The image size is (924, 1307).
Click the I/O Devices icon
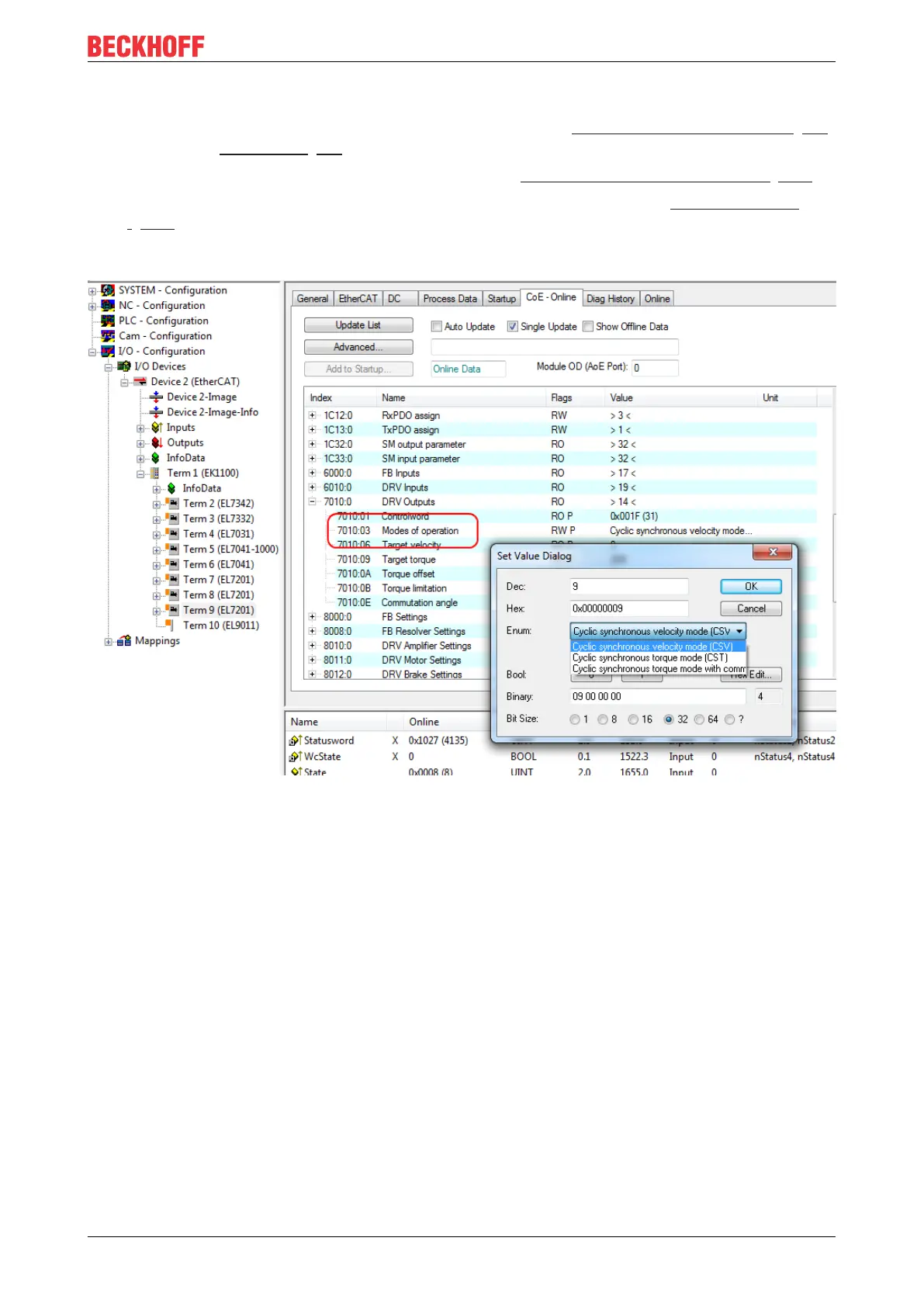point(124,366)
